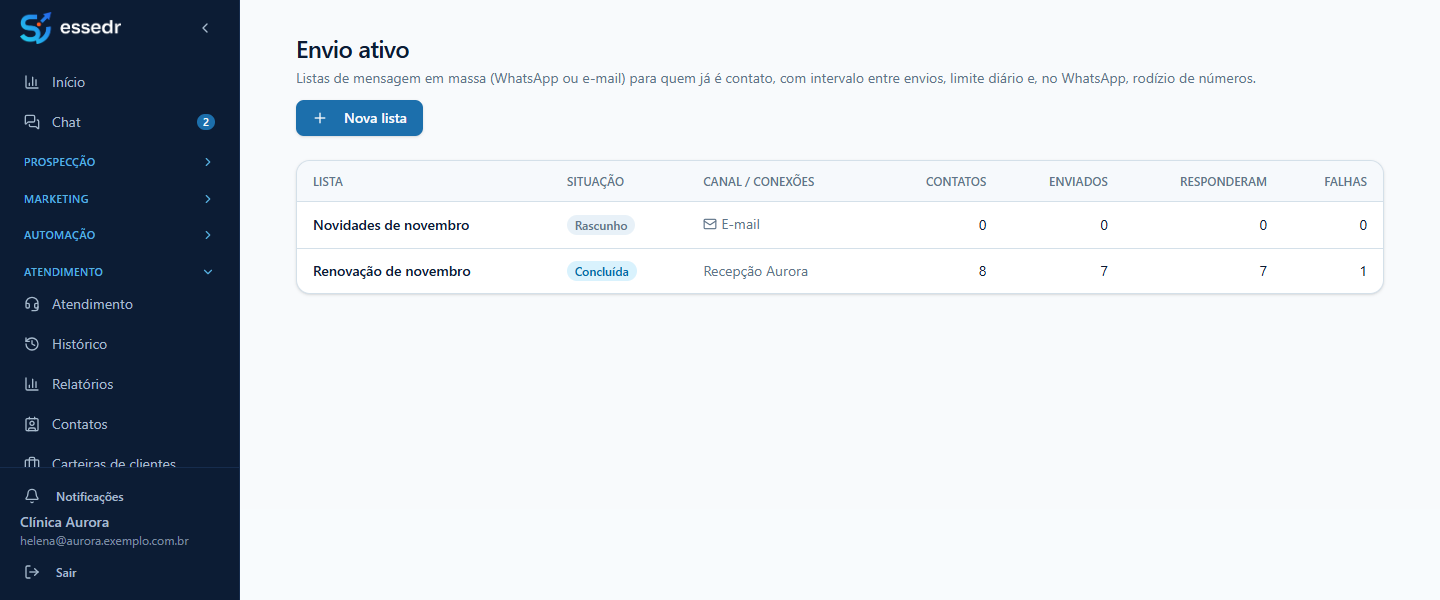Expand the Marketing section
This screenshot has width=1440, height=600.
120,199
